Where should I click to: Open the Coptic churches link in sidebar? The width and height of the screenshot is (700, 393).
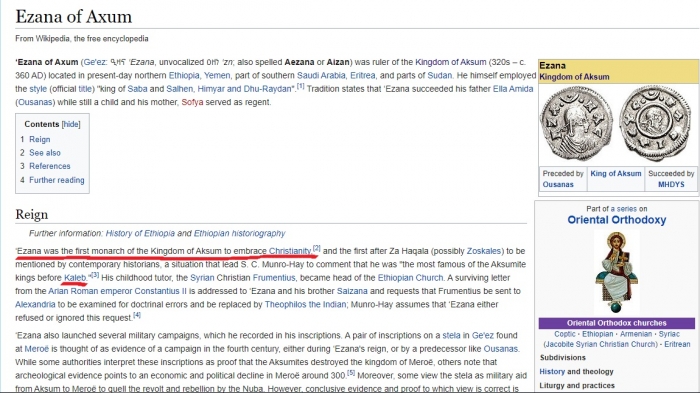click(x=565, y=334)
